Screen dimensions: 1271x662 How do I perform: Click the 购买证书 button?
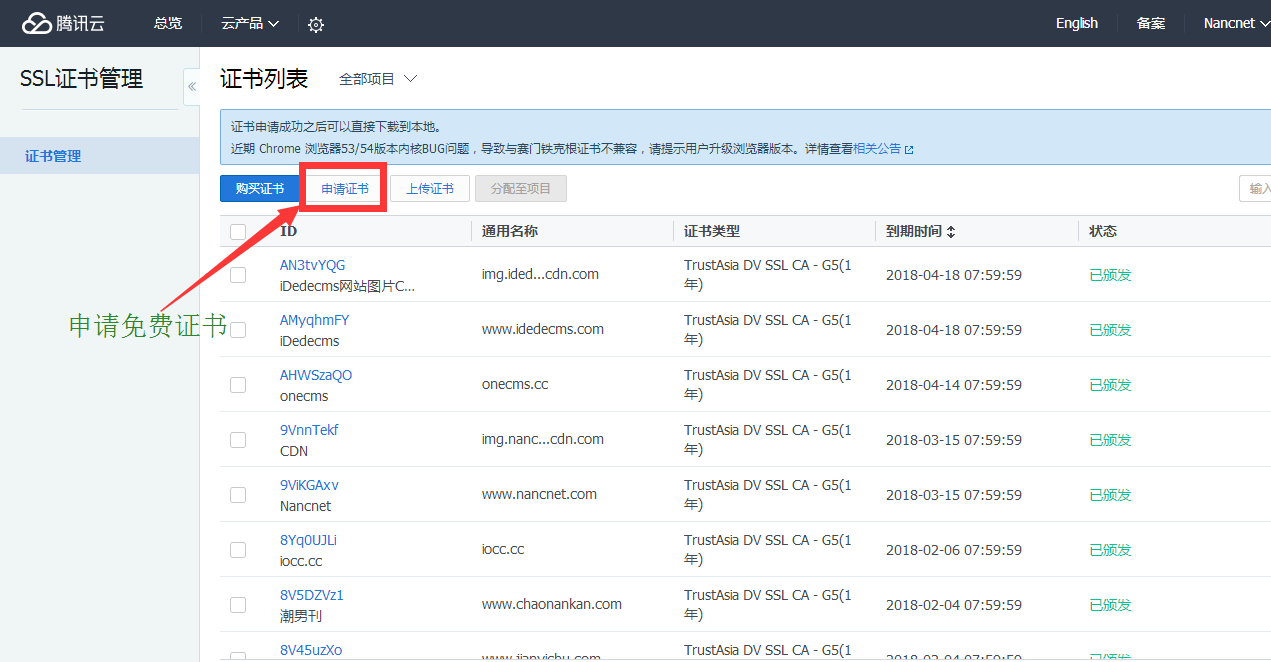(260, 189)
